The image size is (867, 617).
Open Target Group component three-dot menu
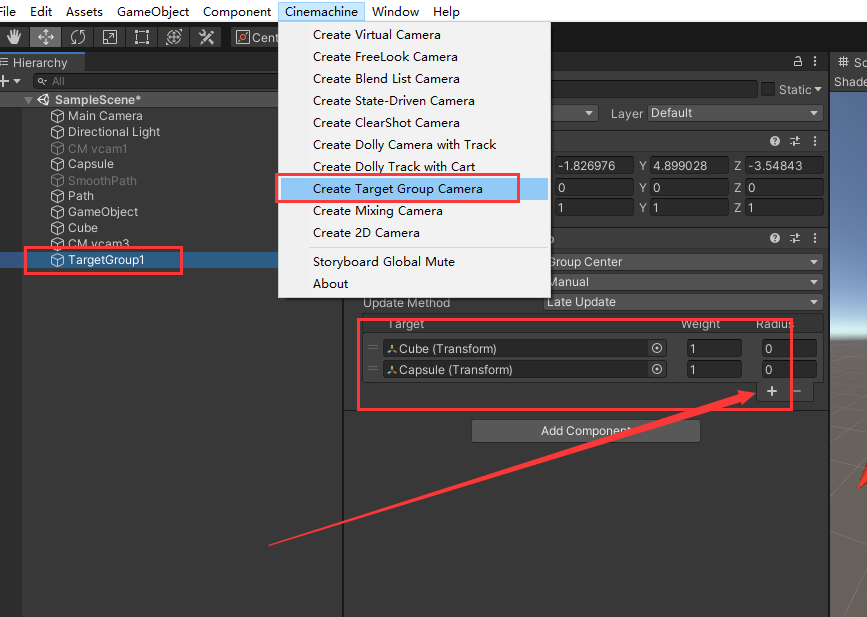click(815, 238)
